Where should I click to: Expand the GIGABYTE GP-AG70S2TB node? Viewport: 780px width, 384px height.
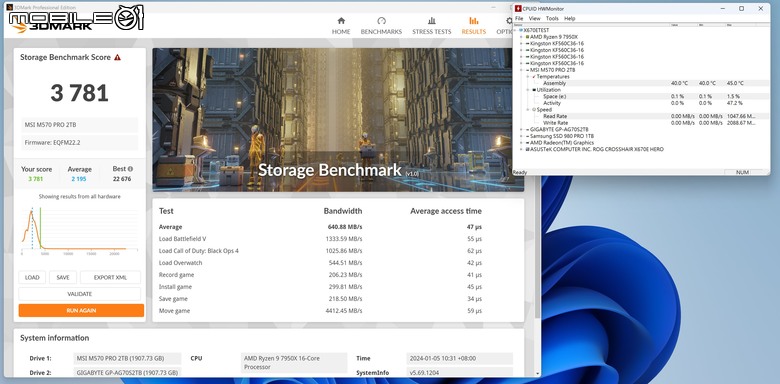[x=521, y=129]
